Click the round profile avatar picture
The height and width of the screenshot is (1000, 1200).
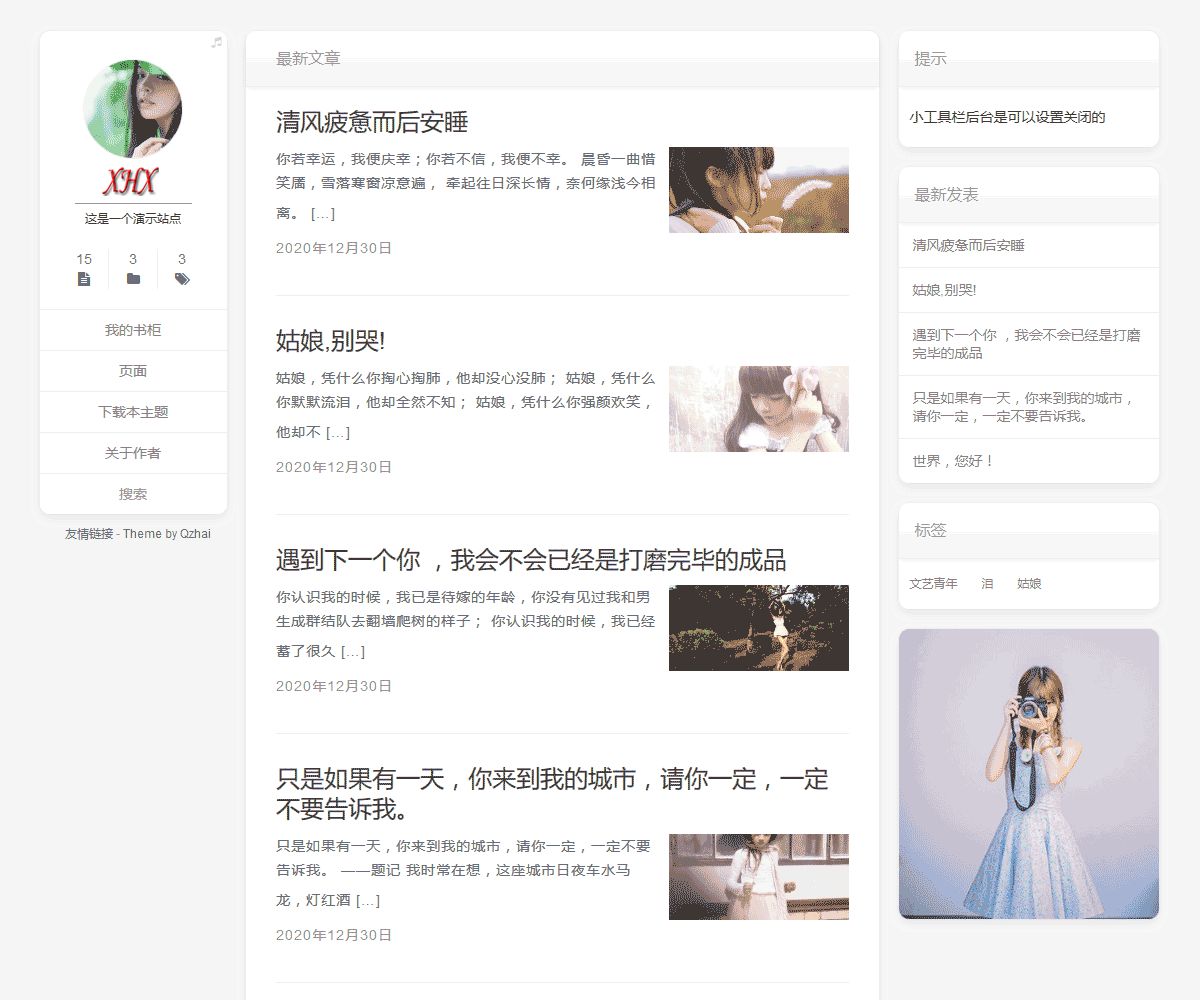(133, 108)
